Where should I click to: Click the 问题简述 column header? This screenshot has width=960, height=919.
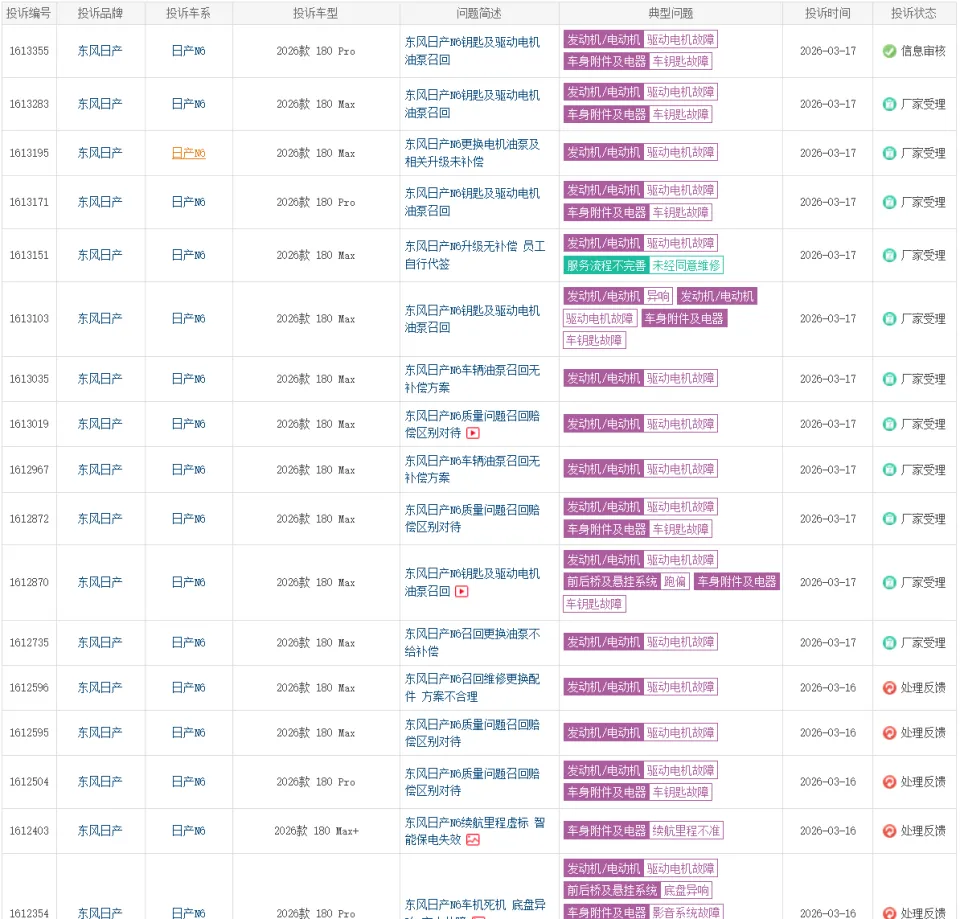(x=479, y=13)
